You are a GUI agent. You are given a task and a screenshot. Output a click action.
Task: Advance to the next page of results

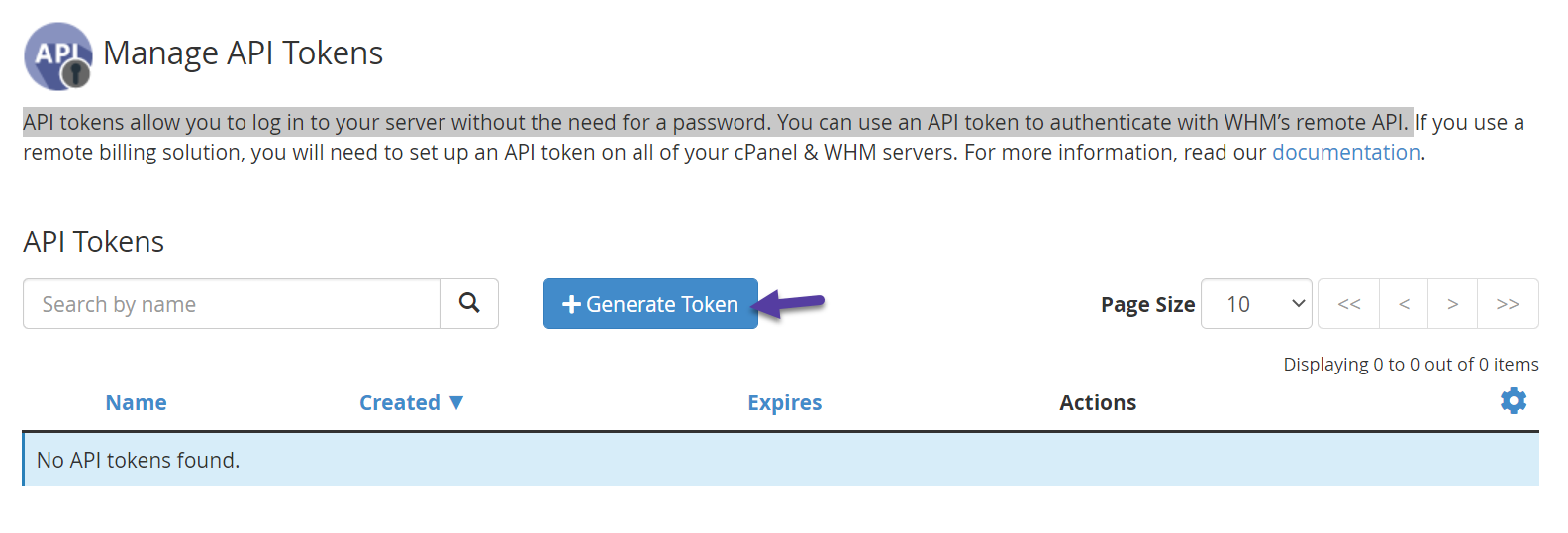pyautogui.click(x=1452, y=304)
